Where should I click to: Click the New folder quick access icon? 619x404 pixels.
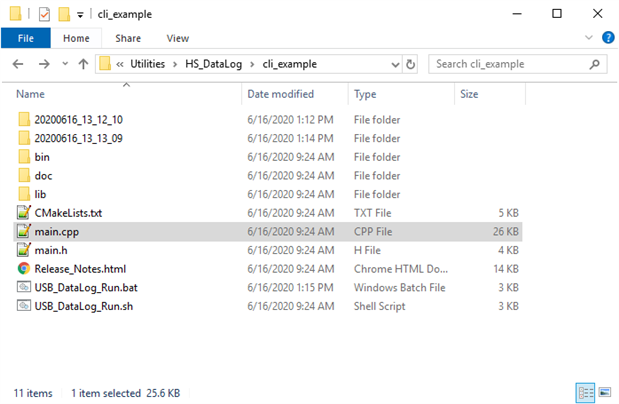click(x=64, y=14)
